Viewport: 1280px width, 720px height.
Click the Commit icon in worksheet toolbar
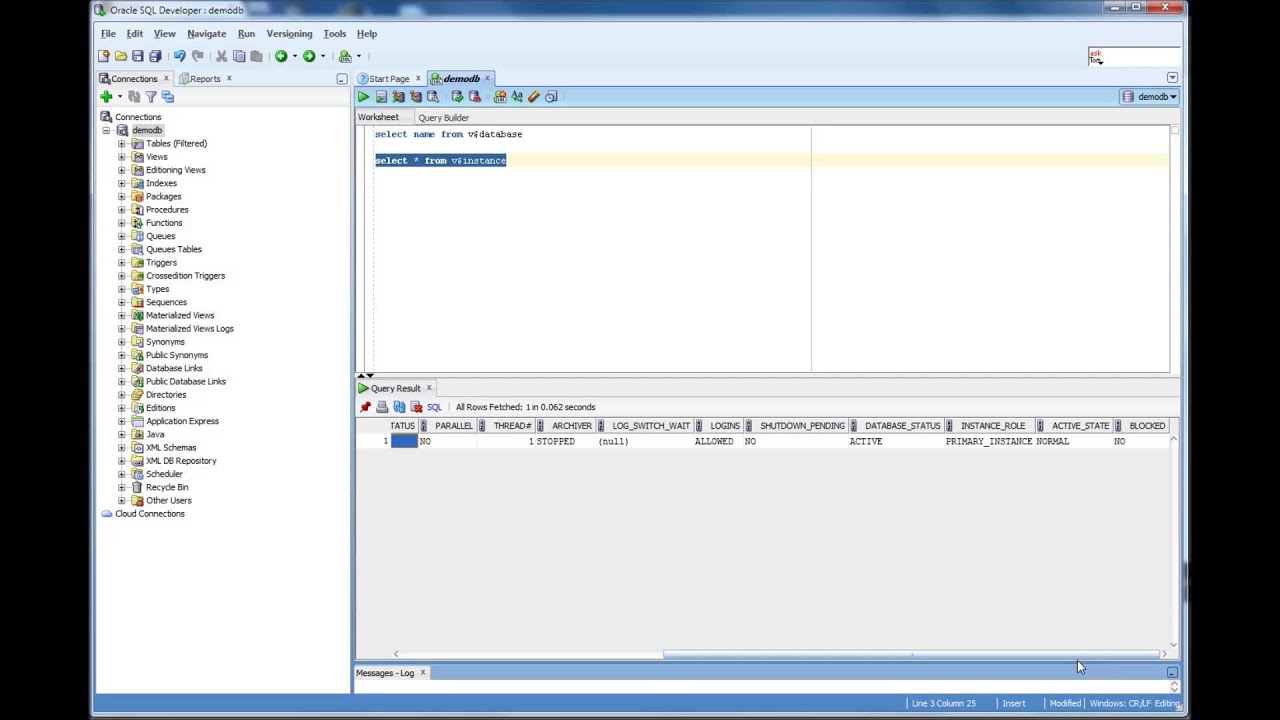tap(457, 97)
